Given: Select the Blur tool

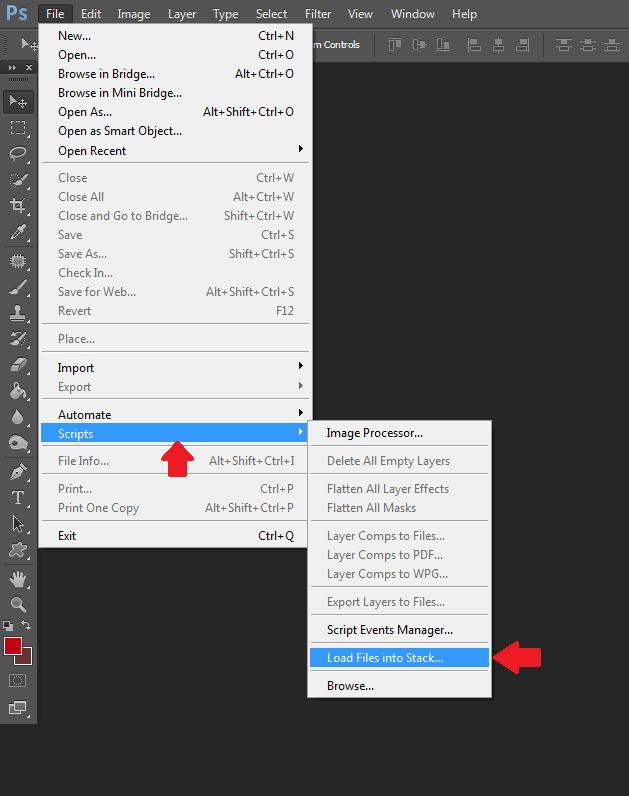Looking at the screenshot, I should pos(18,417).
